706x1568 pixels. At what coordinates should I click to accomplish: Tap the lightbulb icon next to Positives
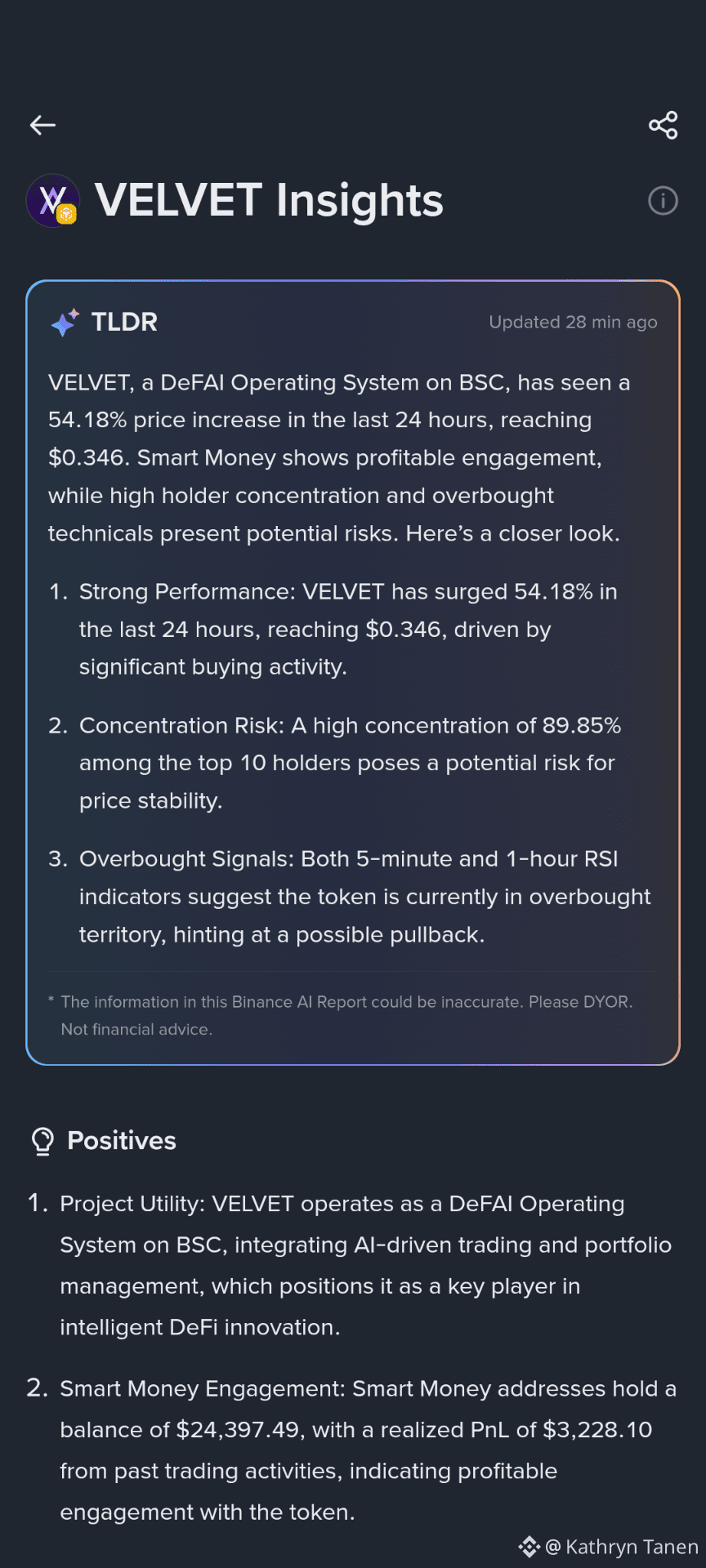tap(42, 1141)
